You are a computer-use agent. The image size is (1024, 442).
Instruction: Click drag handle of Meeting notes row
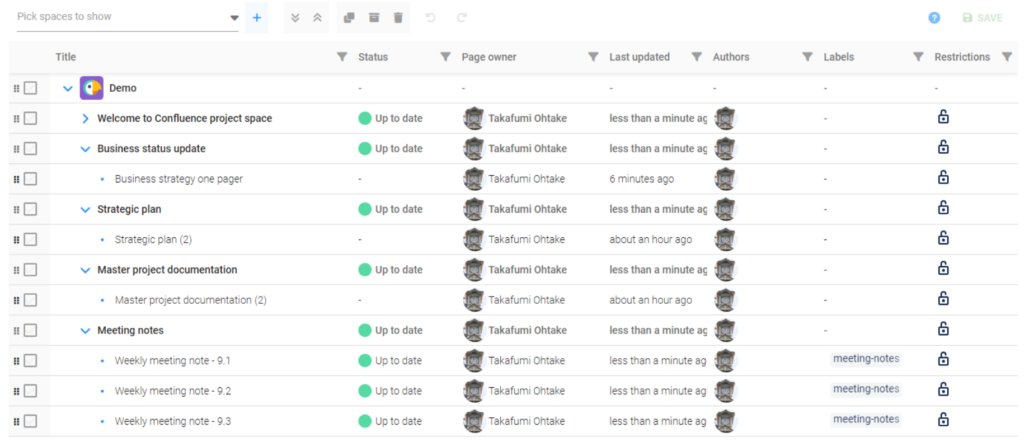pyautogui.click(x=16, y=331)
